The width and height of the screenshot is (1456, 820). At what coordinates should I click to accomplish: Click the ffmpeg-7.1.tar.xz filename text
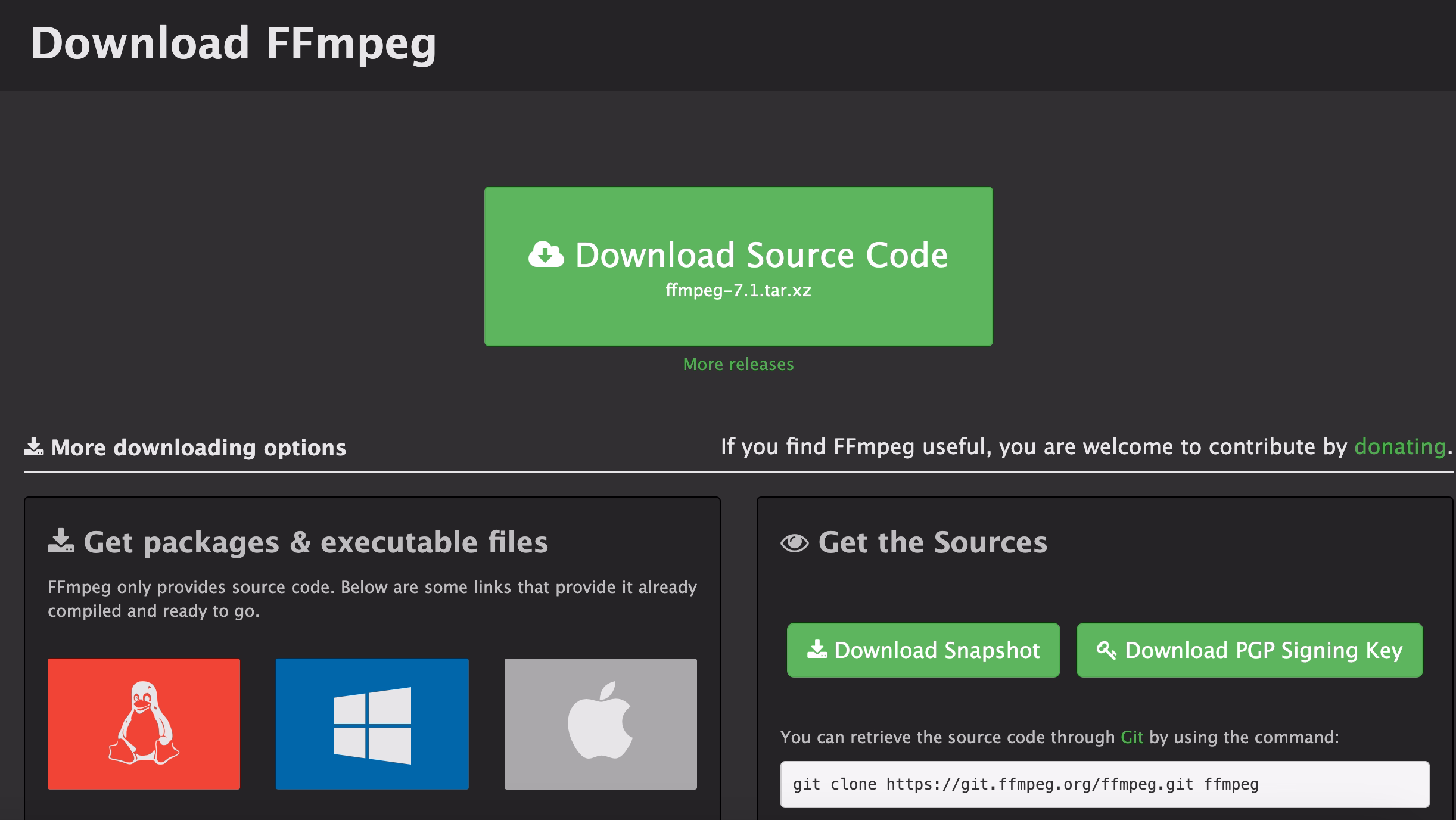pyautogui.click(x=738, y=290)
